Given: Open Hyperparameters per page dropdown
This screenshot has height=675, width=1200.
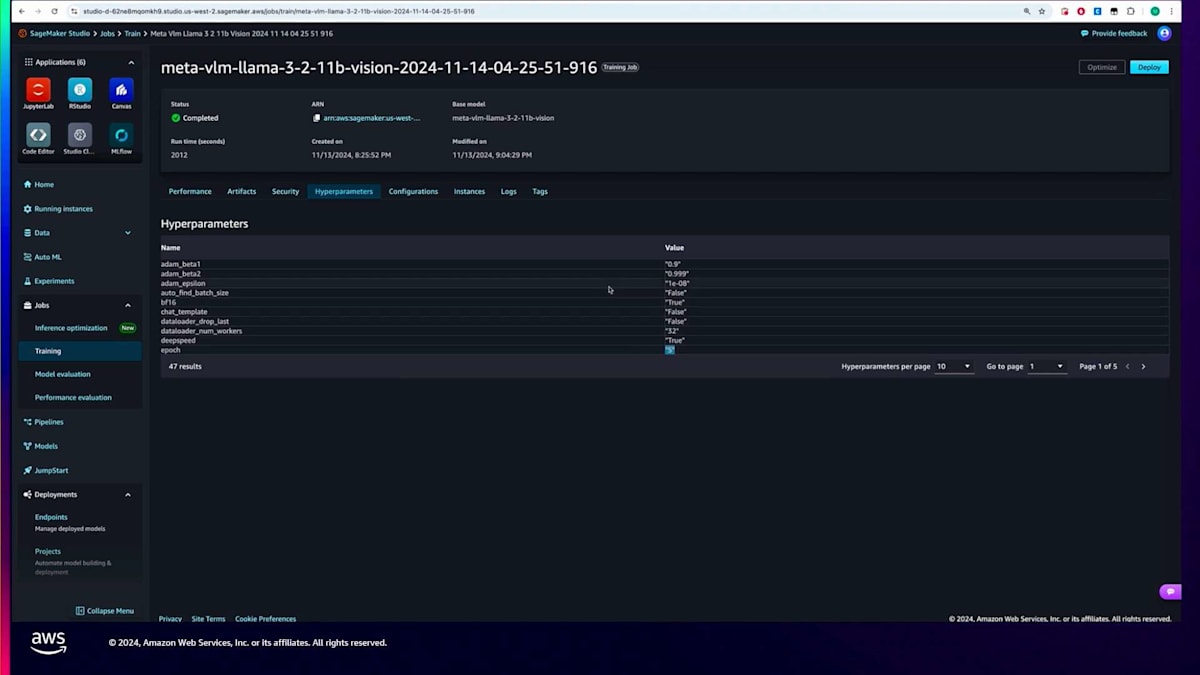Looking at the screenshot, I should pyautogui.click(x=954, y=367).
